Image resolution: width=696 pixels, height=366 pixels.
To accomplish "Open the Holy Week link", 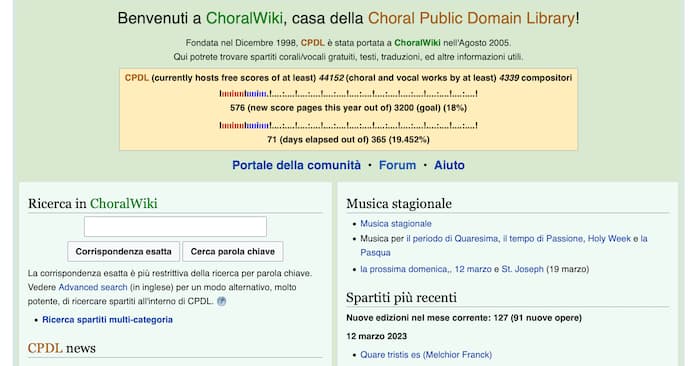I will 609,239.
